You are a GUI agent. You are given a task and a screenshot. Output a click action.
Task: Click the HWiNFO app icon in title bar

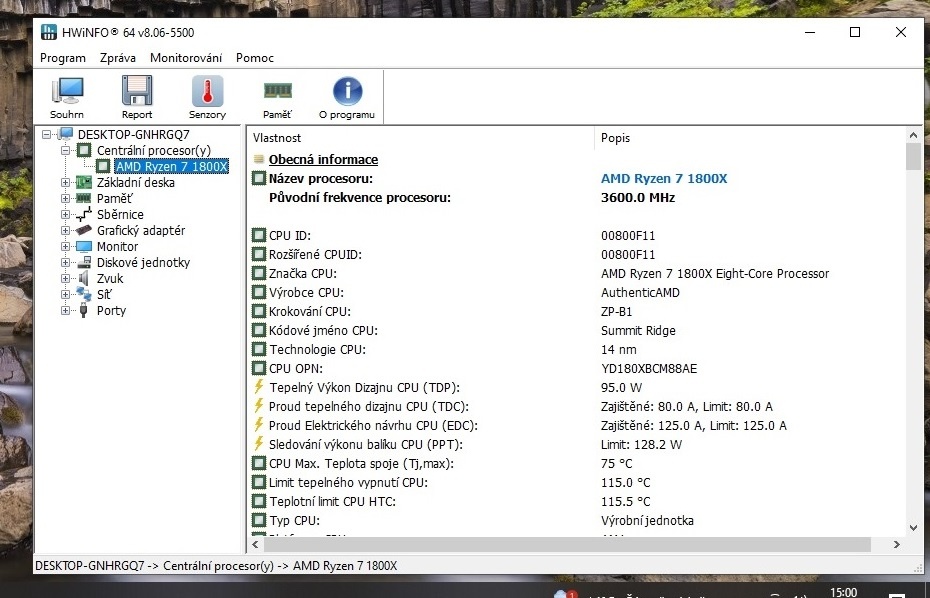48,32
